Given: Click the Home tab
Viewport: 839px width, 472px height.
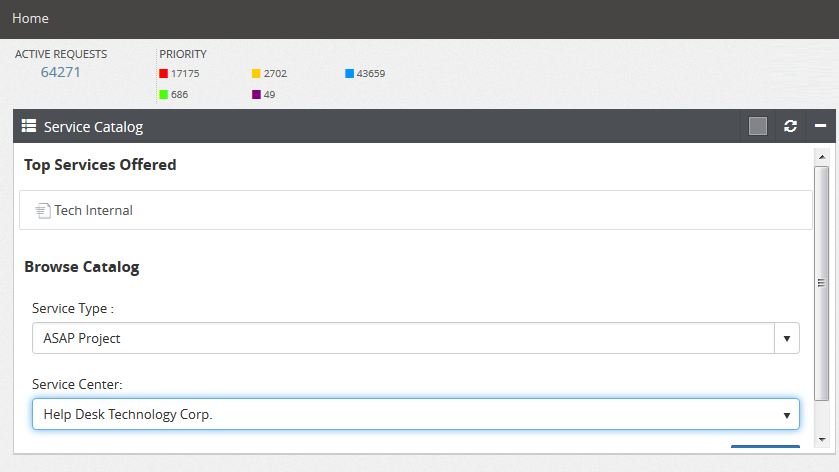Looking at the screenshot, I should pyautogui.click(x=30, y=18).
